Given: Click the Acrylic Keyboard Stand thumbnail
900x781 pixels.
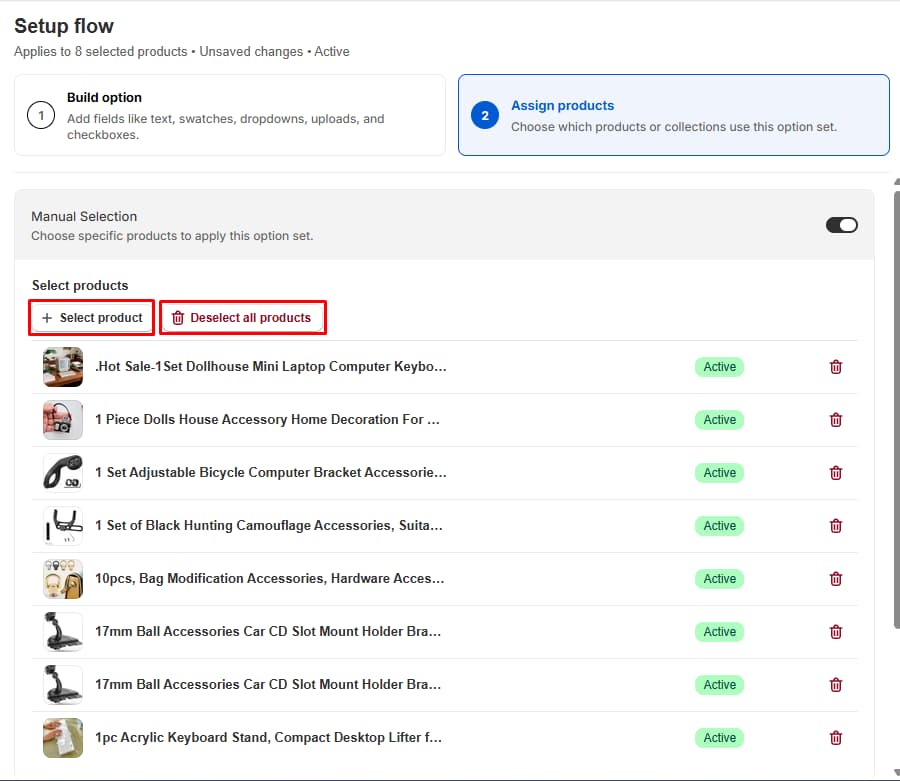Looking at the screenshot, I should click(63, 738).
